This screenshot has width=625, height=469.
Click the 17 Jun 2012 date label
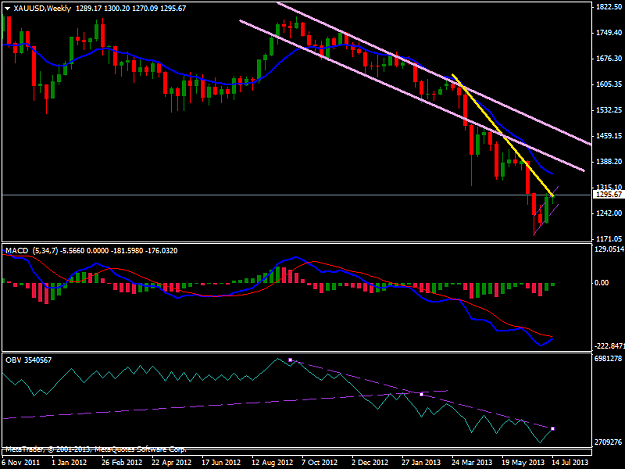(x=221, y=463)
